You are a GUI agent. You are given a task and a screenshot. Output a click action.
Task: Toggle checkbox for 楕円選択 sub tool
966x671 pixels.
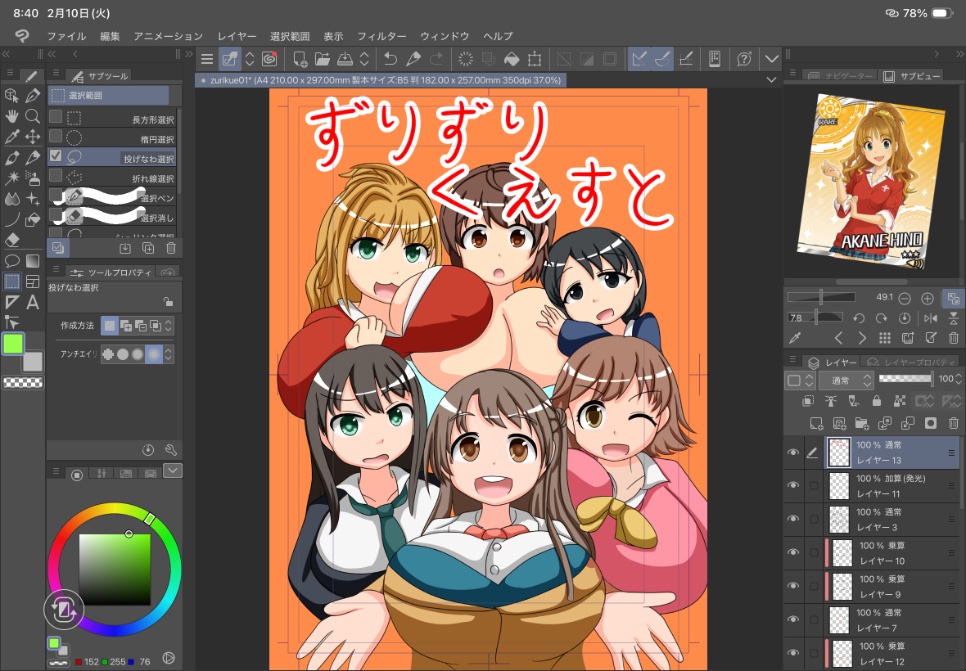coord(55,136)
